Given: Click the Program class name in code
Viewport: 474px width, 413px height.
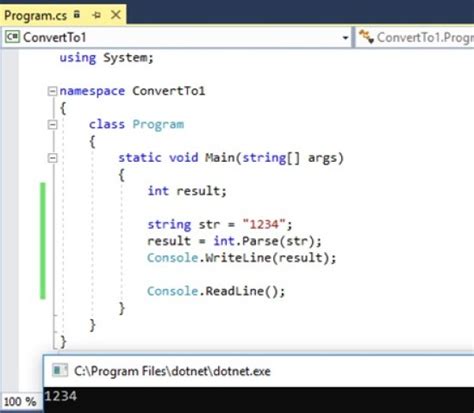Looking at the screenshot, I should point(158,125).
